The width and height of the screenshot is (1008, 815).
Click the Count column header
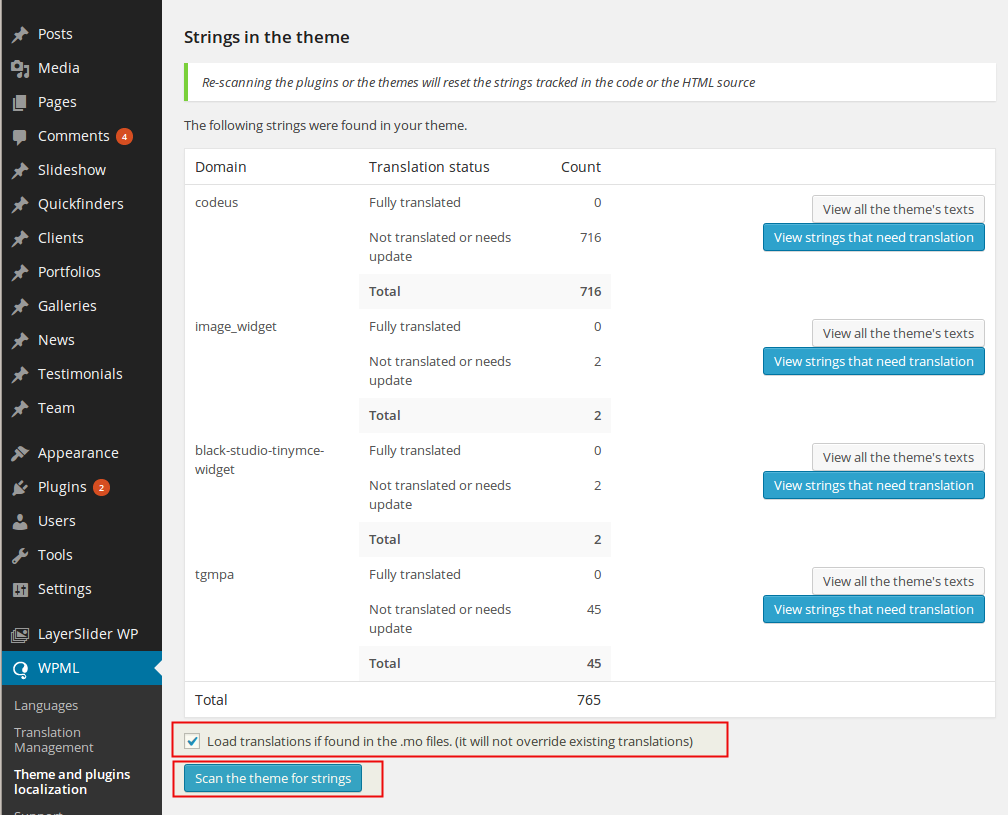pyautogui.click(x=580, y=167)
